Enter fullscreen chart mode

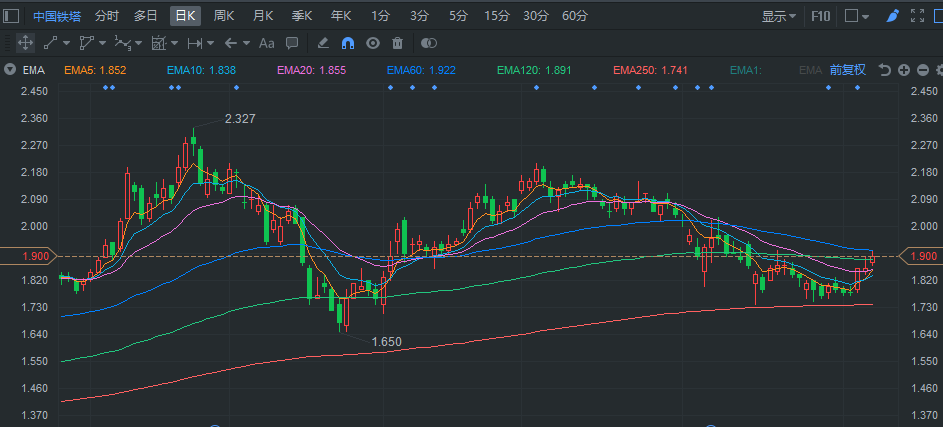pyautogui.click(x=917, y=16)
